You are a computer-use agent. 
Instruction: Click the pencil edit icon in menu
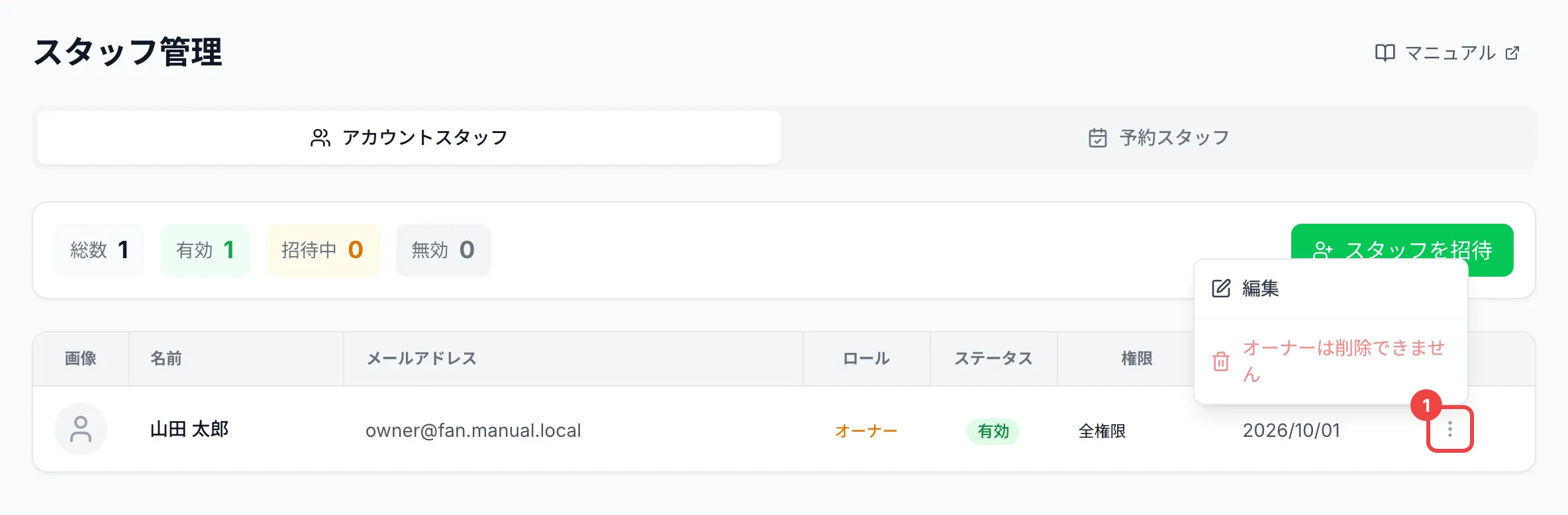(1221, 289)
